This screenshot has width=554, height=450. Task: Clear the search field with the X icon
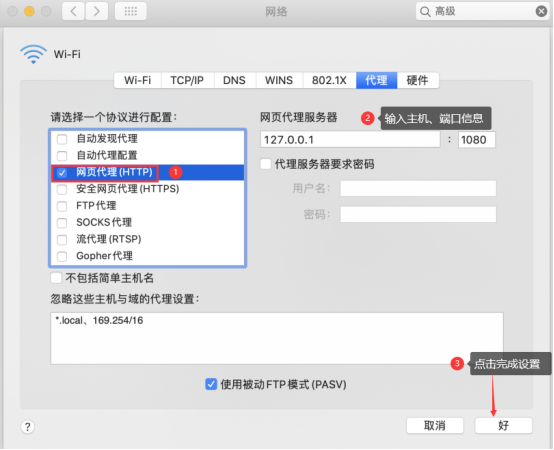pyautogui.click(x=541, y=11)
